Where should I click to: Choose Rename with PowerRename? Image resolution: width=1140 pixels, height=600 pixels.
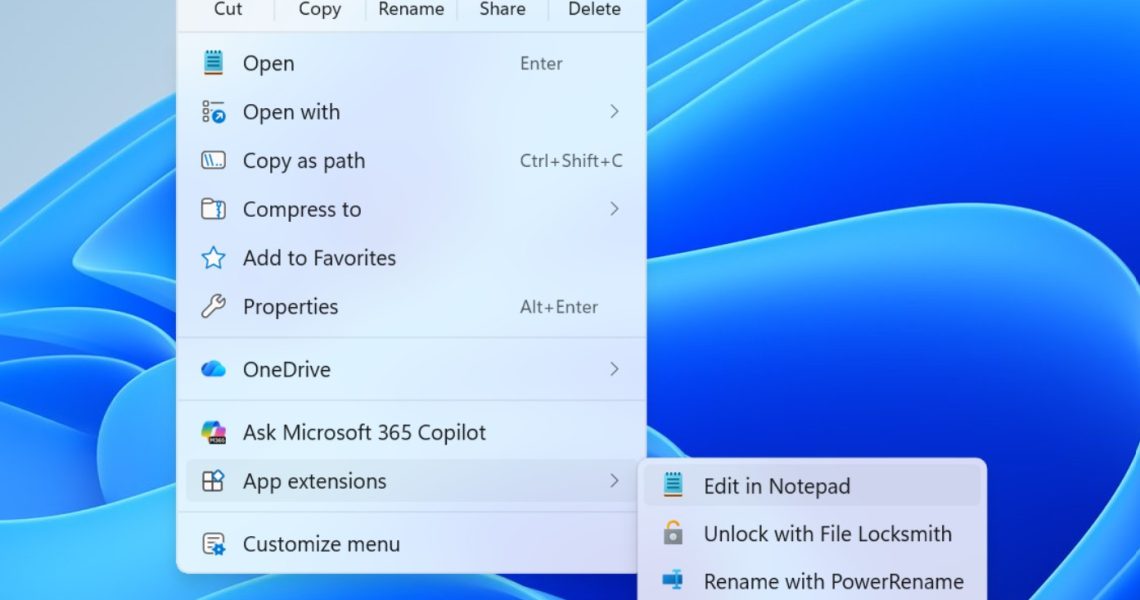click(811, 580)
